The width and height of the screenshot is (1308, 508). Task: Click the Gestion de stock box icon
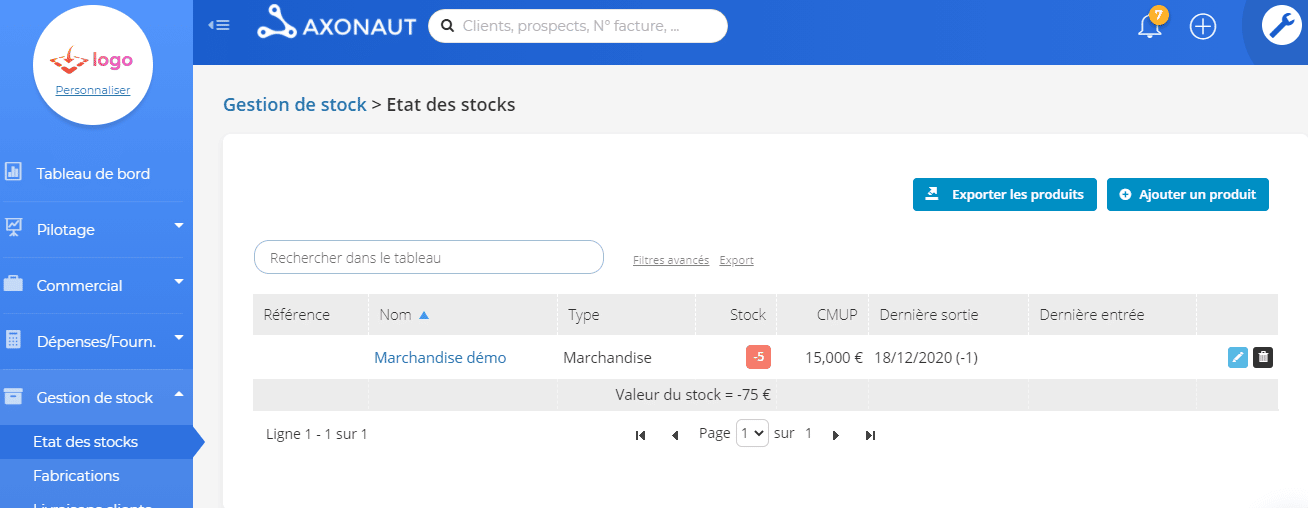tap(13, 396)
